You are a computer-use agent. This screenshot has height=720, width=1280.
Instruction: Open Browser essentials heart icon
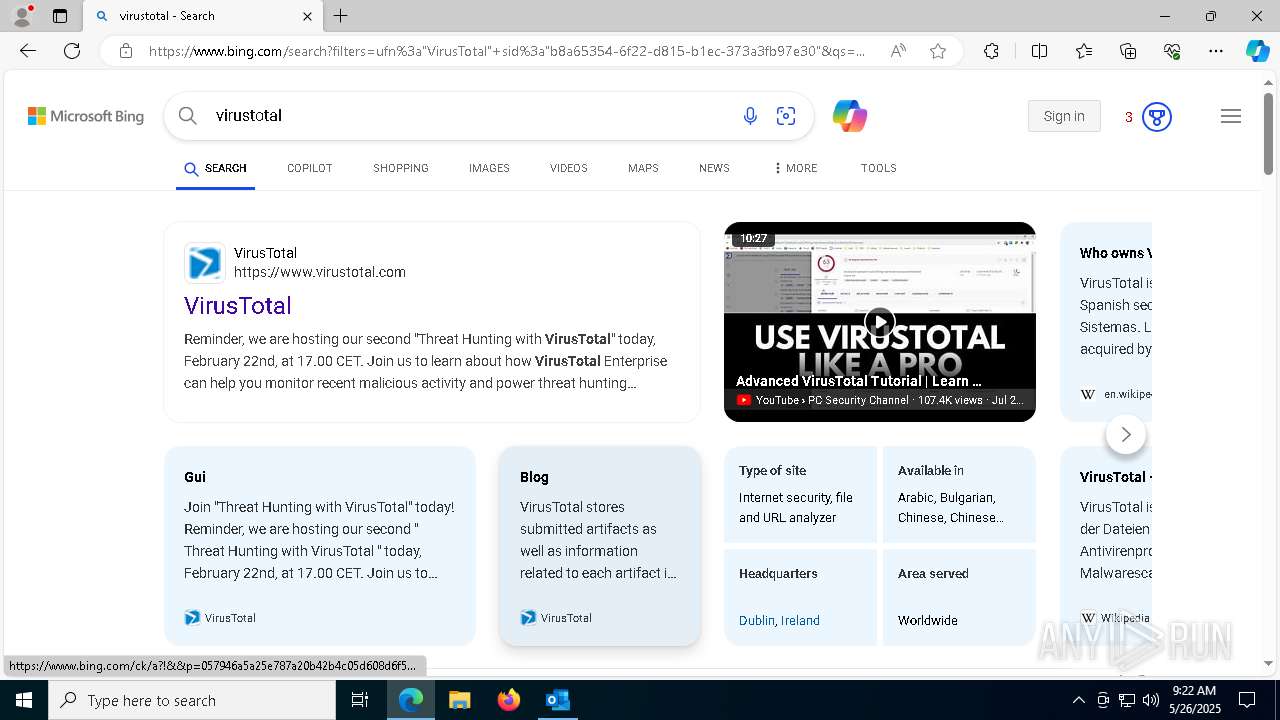(1172, 51)
